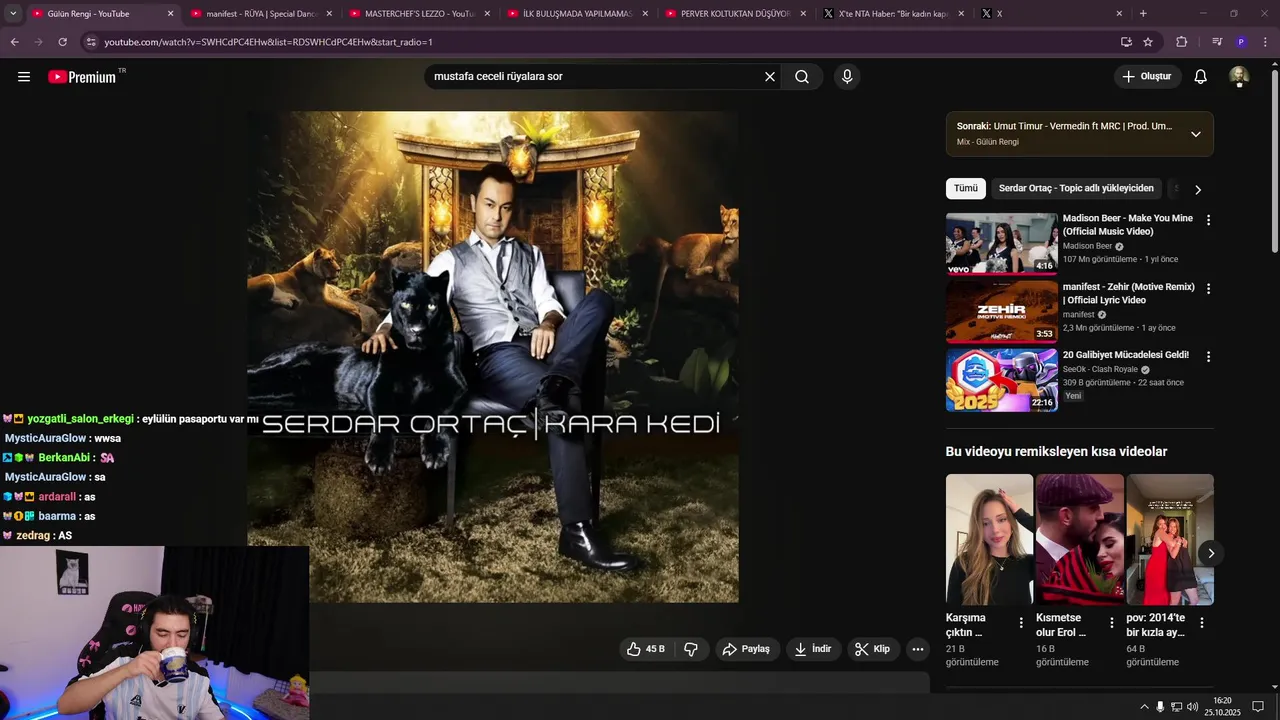Viewport: 1280px width, 720px height.
Task: Clear the search box text
Action: [770, 77]
